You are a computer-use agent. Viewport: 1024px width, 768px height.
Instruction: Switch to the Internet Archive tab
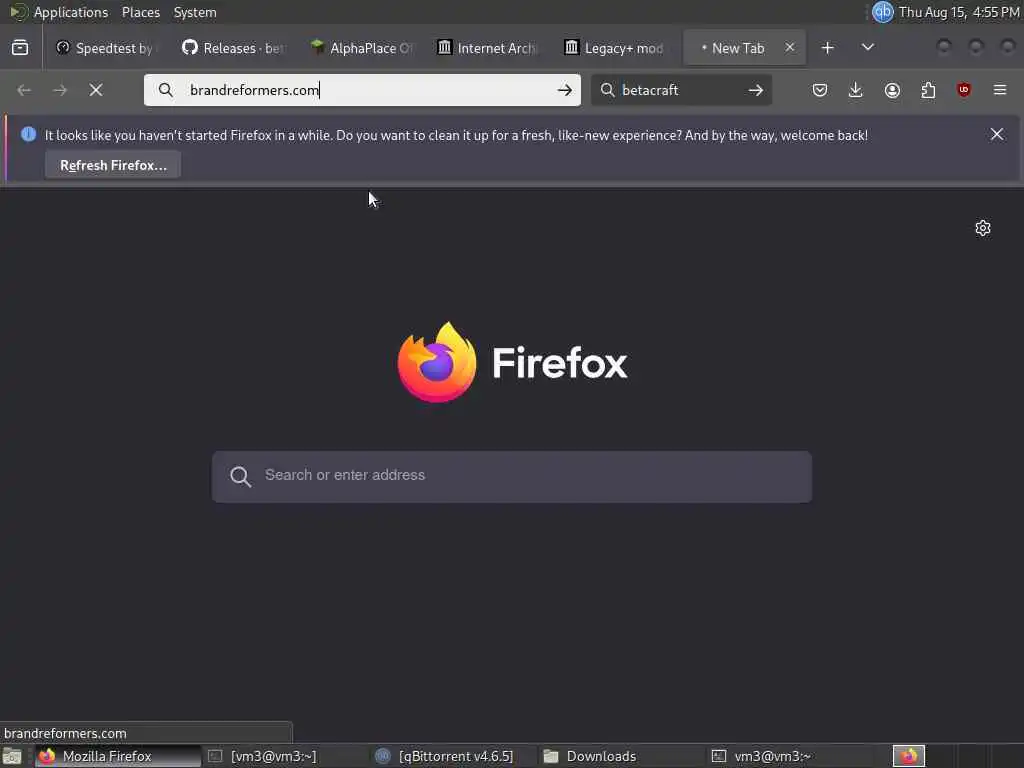click(x=488, y=48)
